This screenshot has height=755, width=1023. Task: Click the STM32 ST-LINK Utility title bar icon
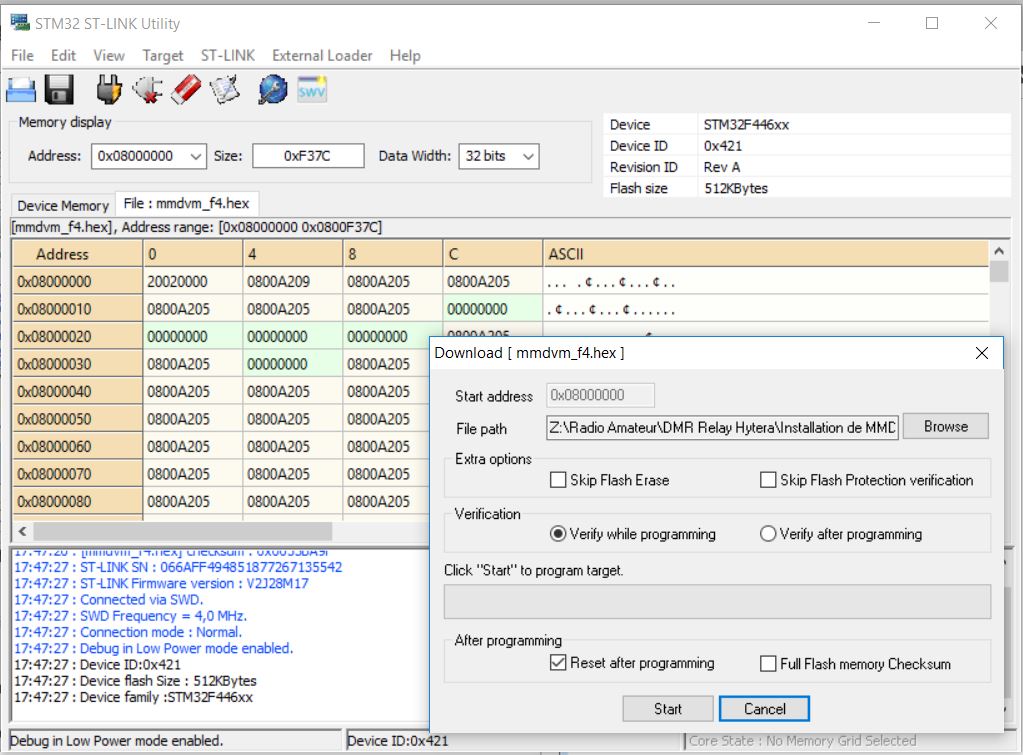(x=20, y=23)
